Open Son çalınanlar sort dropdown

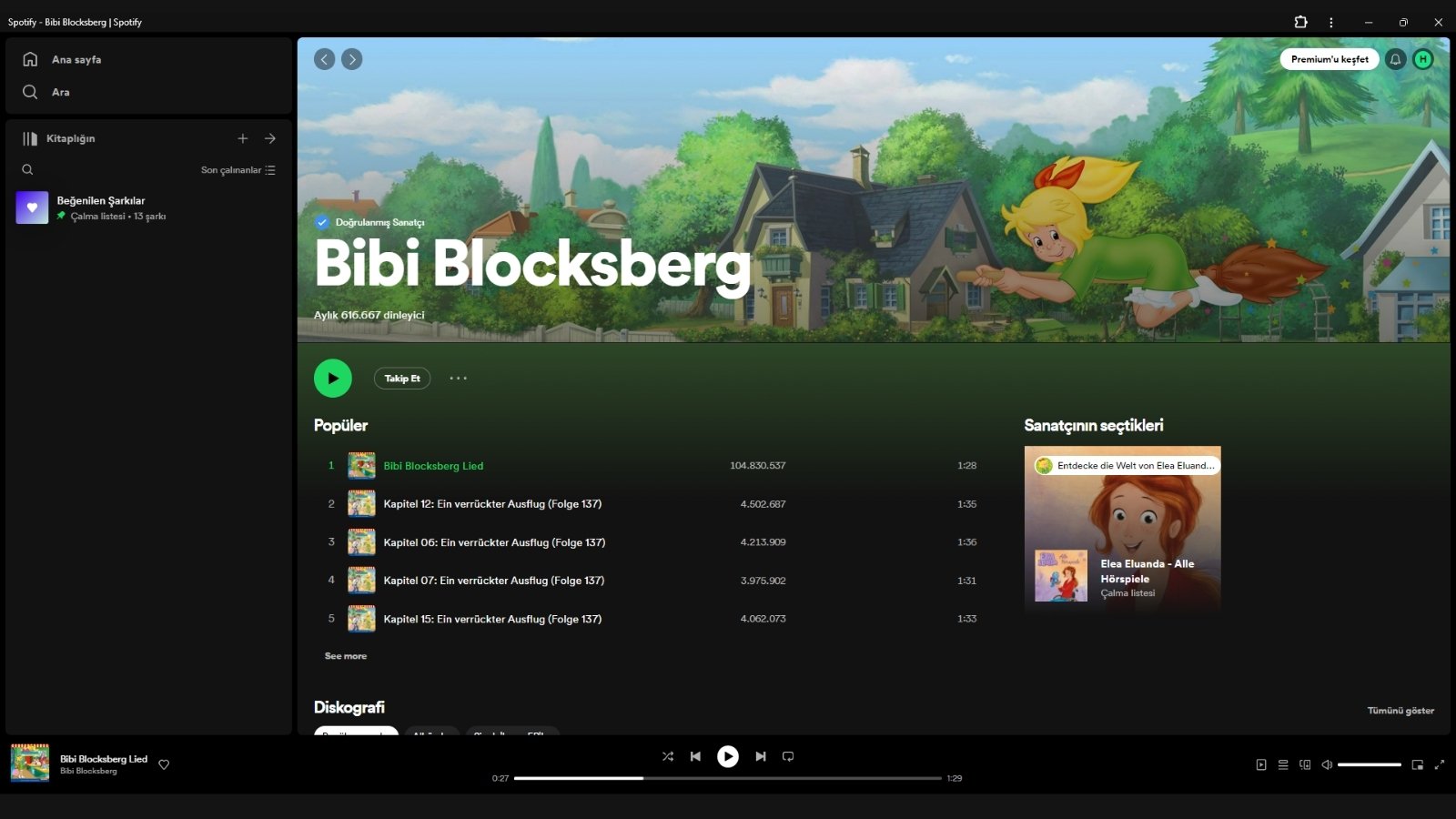(238, 170)
